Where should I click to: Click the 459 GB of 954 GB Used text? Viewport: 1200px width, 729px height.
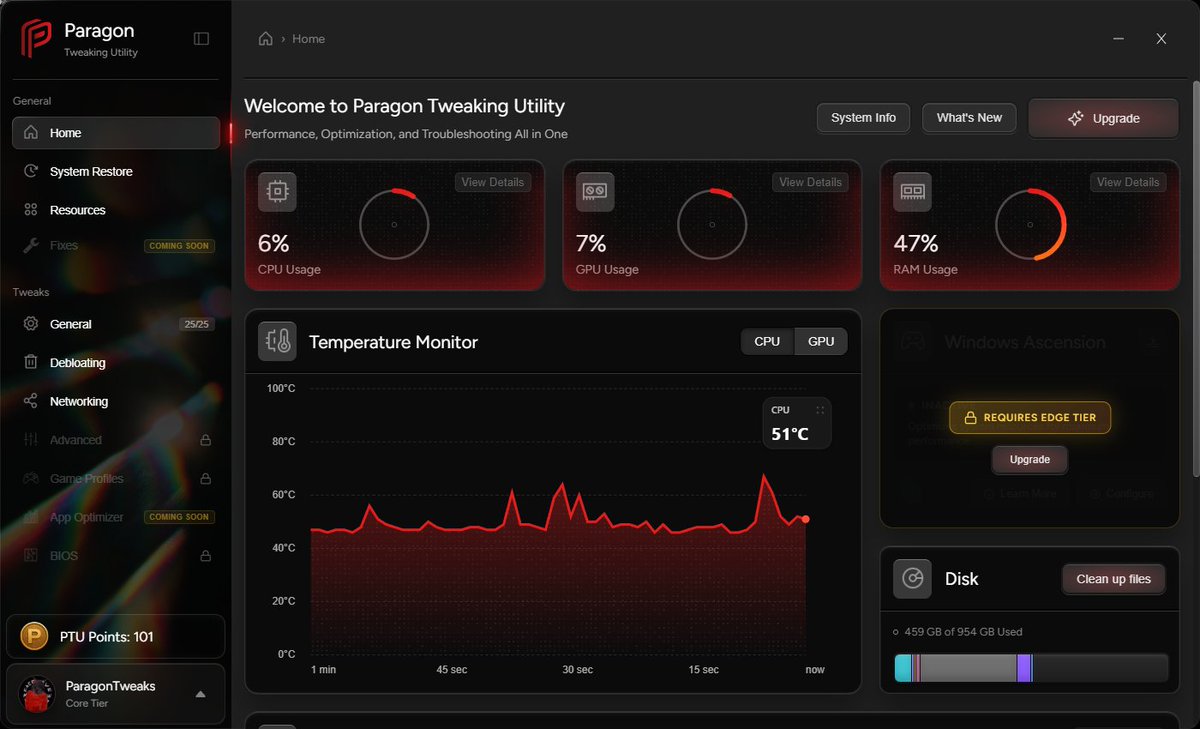coord(963,632)
